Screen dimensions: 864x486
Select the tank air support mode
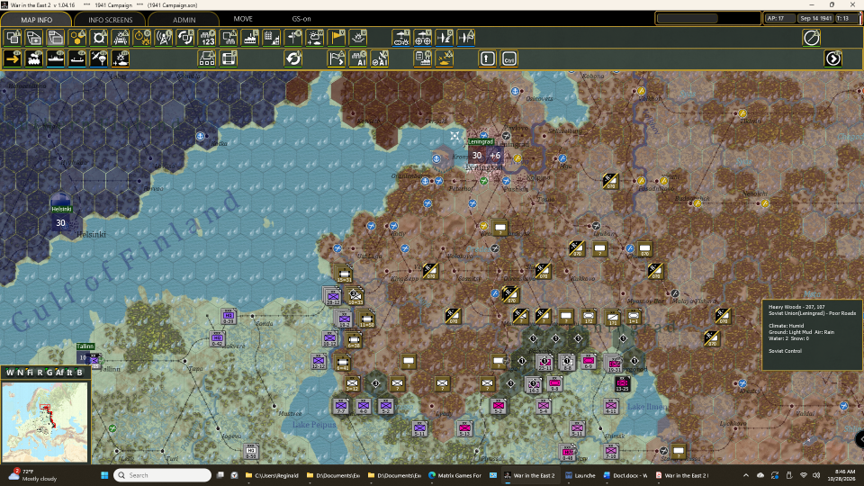[121, 58]
